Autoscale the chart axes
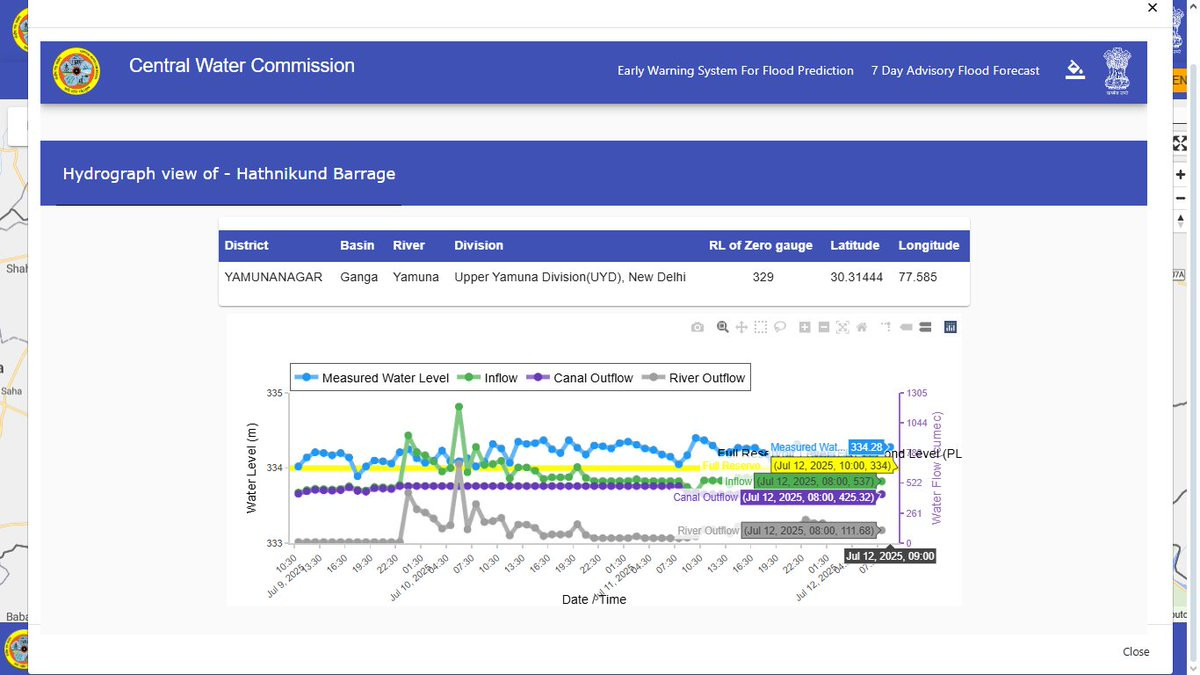This screenshot has height=675, width=1200. pyautogui.click(x=842, y=327)
